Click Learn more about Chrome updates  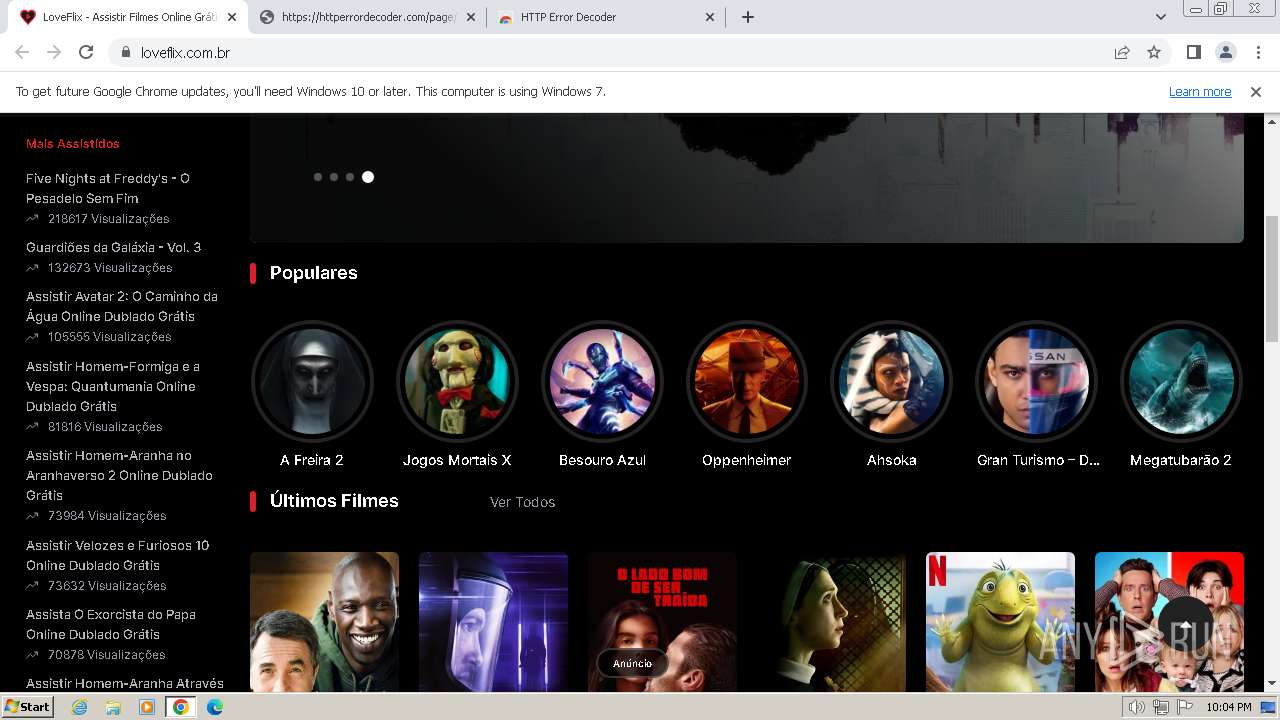[1200, 91]
